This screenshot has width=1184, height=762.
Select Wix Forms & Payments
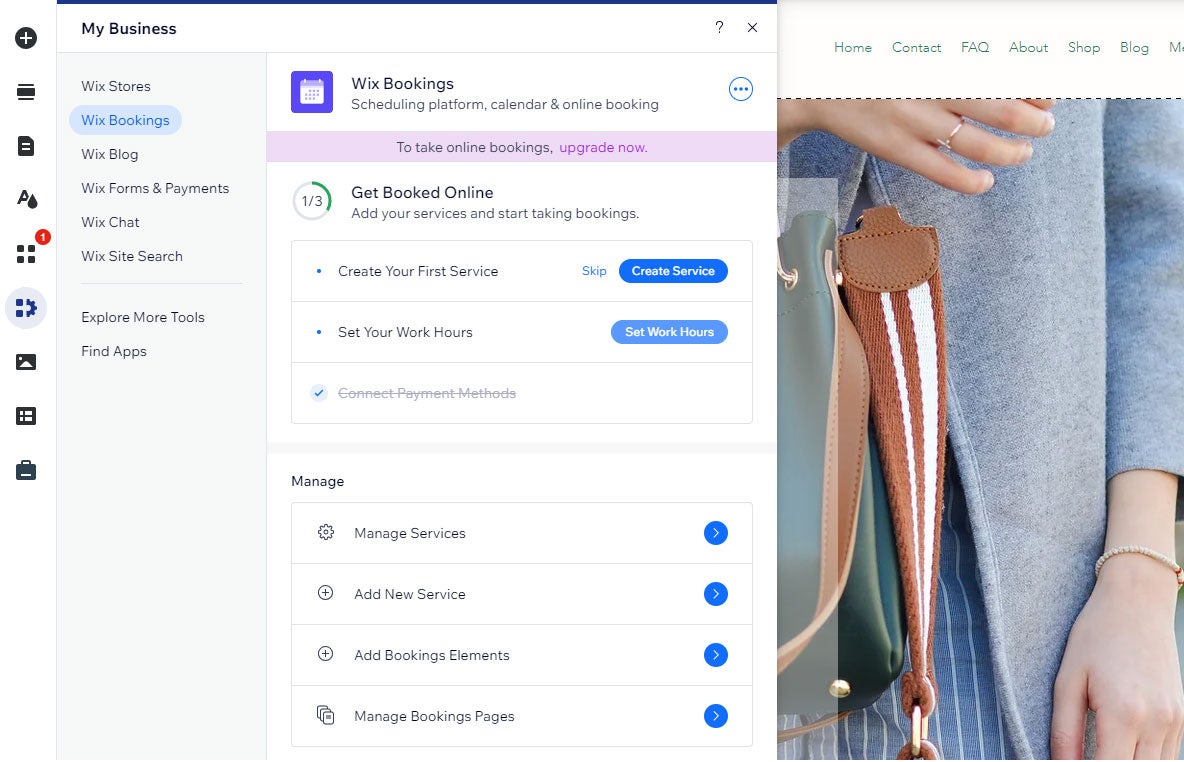pyautogui.click(x=155, y=188)
